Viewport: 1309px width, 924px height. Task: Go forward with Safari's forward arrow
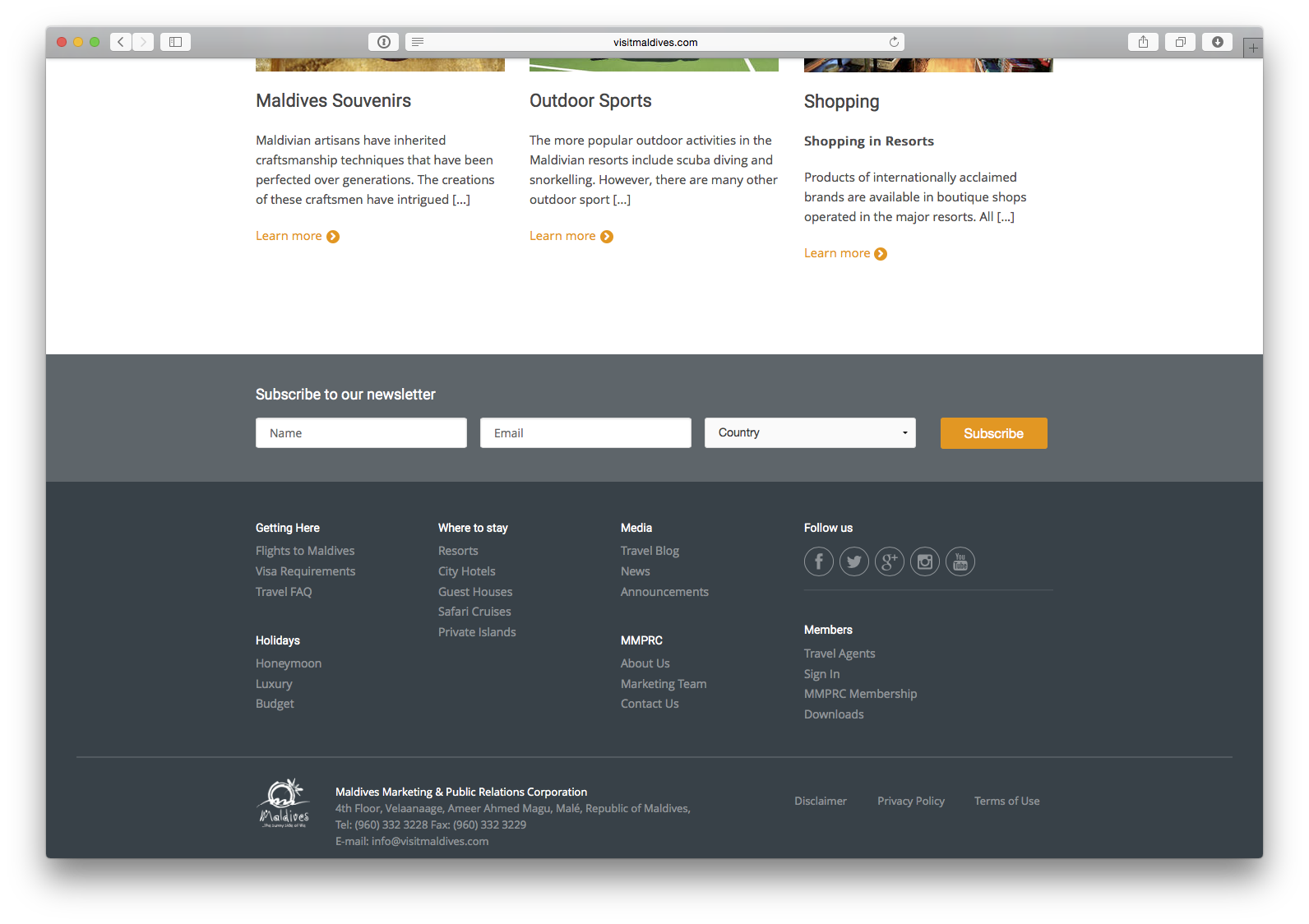click(x=143, y=42)
